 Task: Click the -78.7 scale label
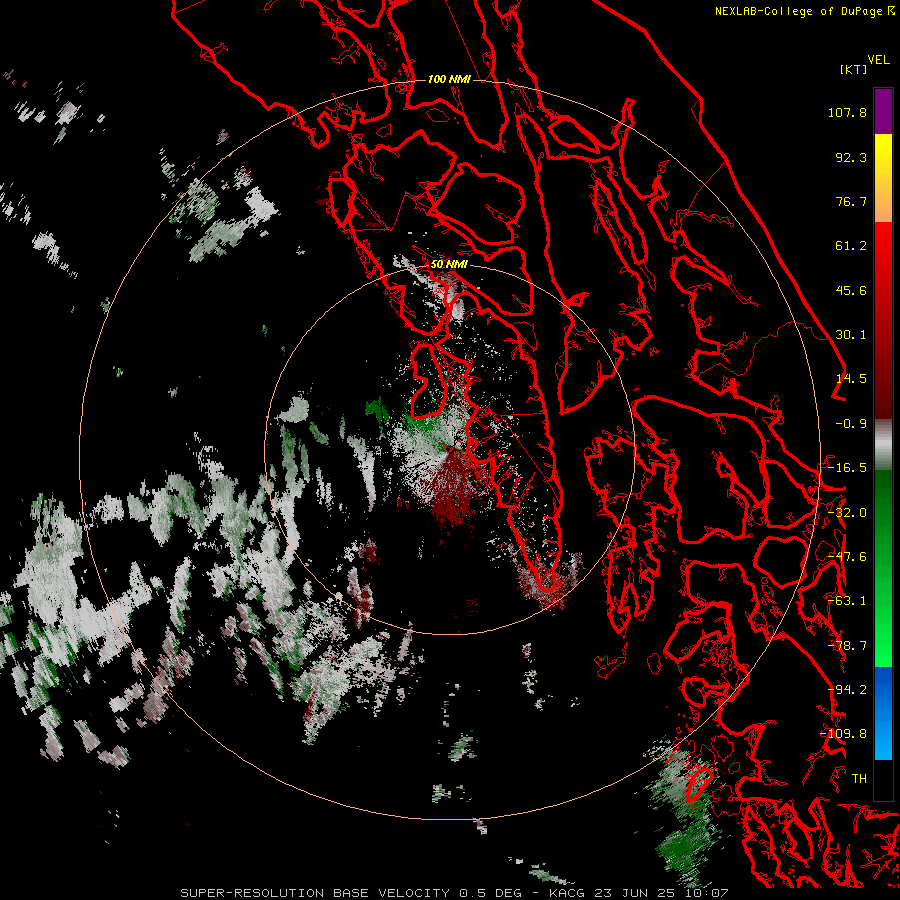(x=847, y=646)
